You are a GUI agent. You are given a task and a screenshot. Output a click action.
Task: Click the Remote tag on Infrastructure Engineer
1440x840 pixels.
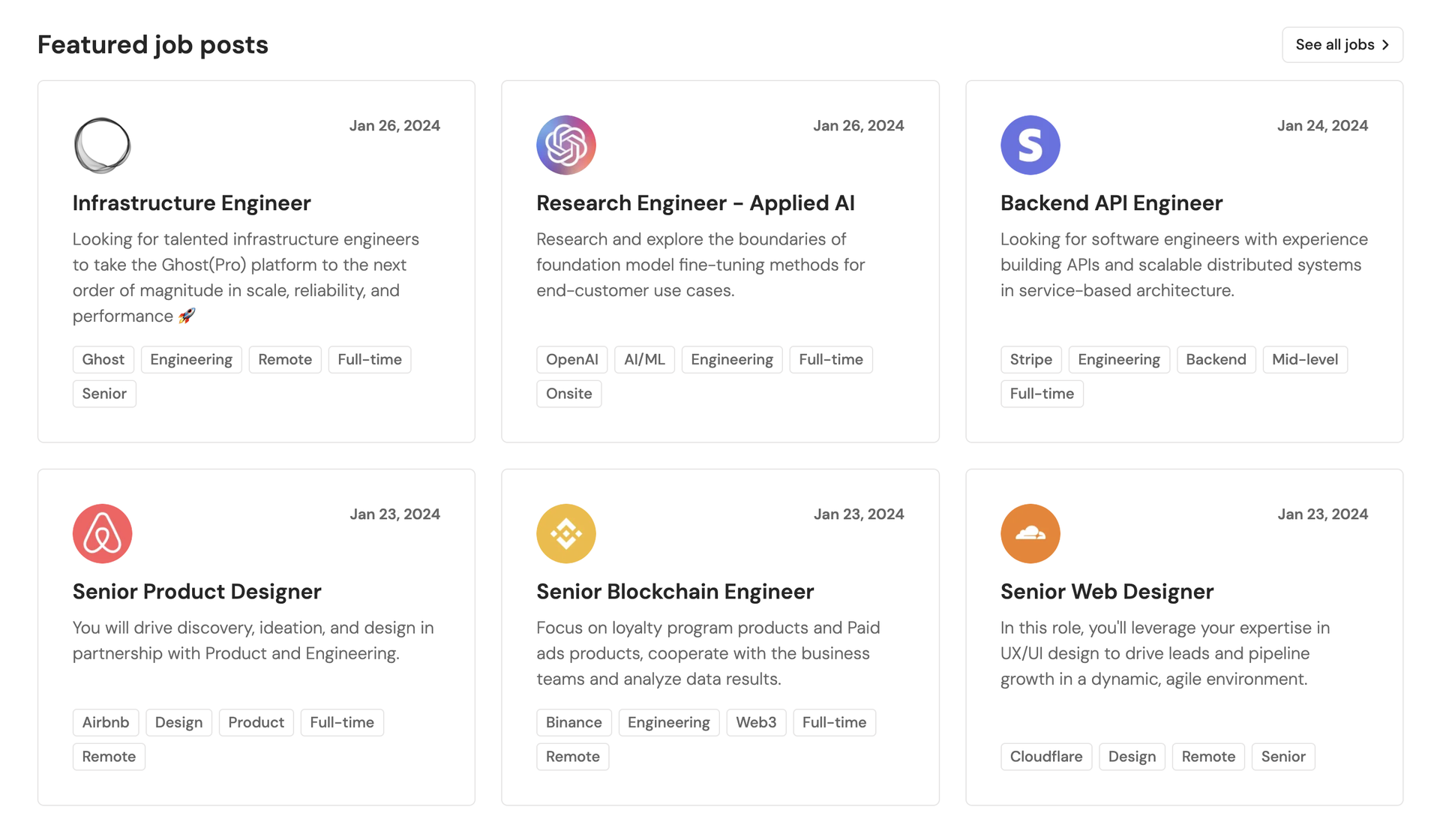[x=284, y=358]
